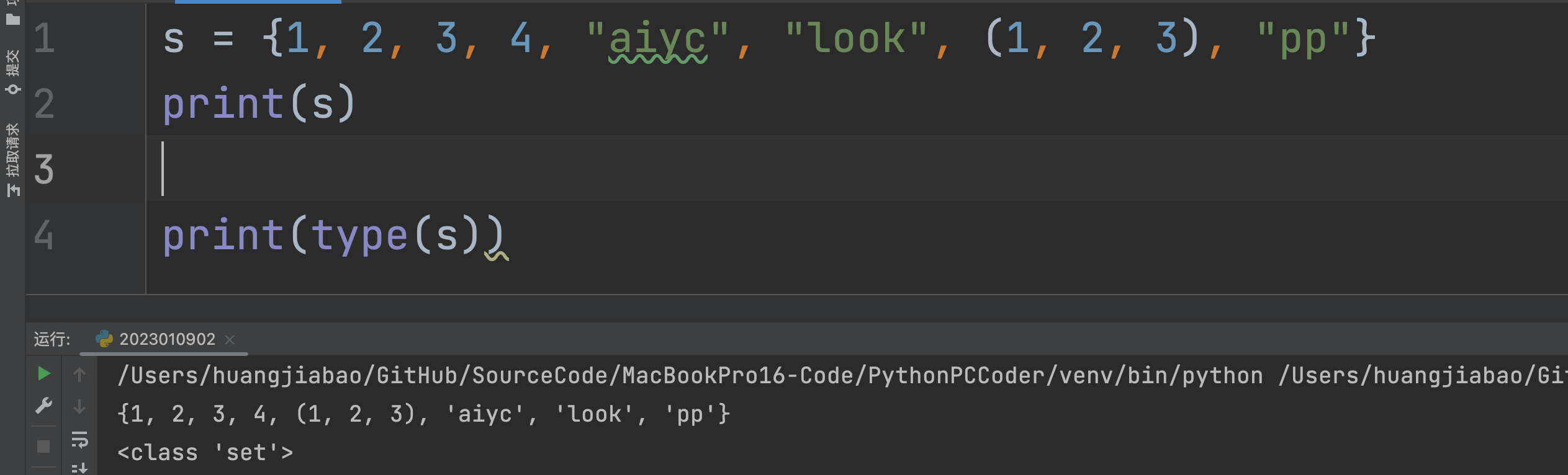
Task: Open the 提交 commit sidebar tab
Action: pyautogui.click(x=13, y=72)
